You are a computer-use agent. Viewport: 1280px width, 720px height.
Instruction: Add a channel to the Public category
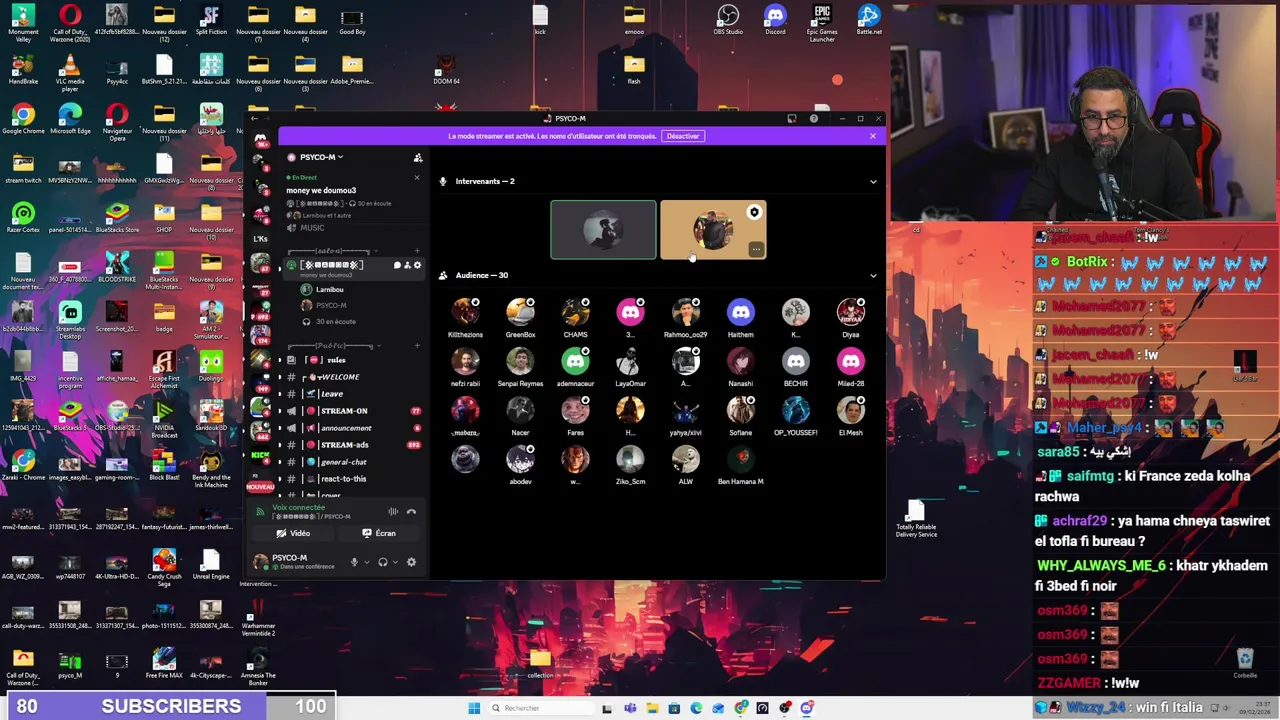point(417,346)
